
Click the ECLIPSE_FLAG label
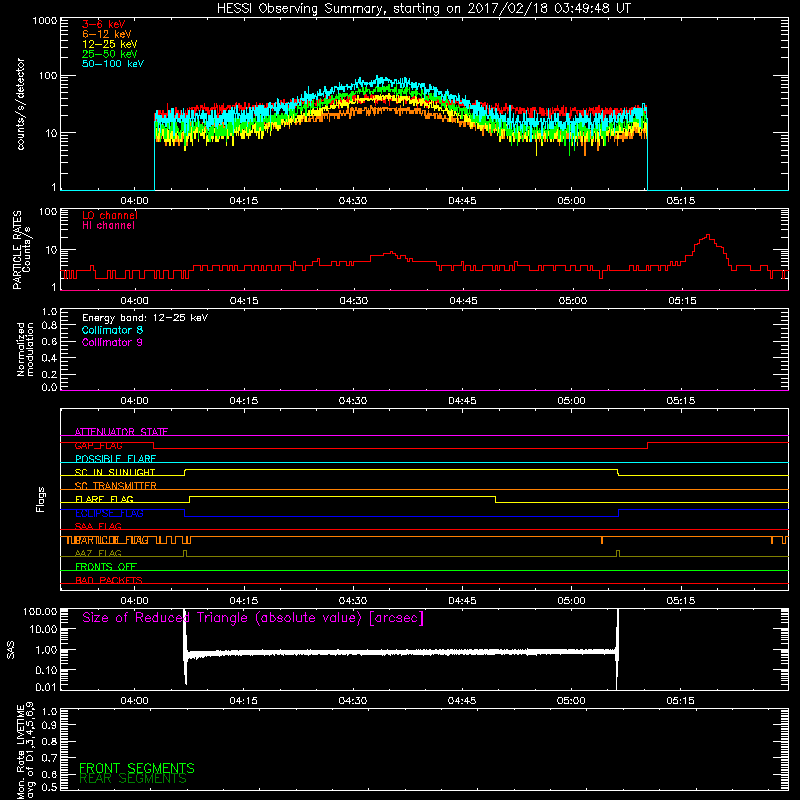click(x=109, y=513)
